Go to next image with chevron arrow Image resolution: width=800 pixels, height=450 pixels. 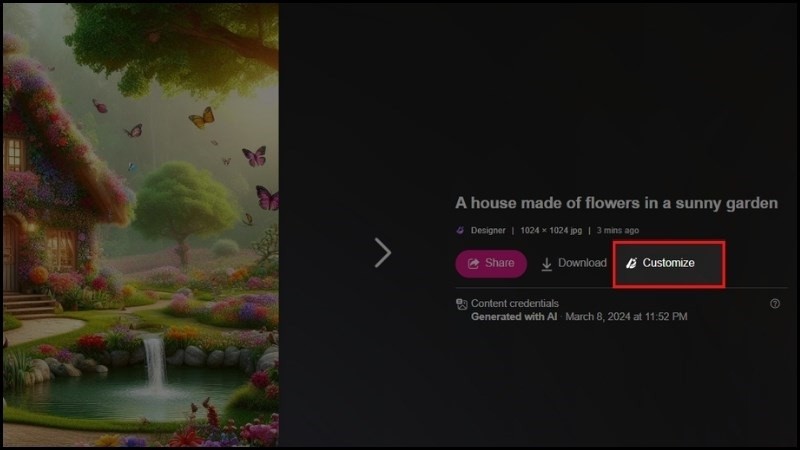383,253
